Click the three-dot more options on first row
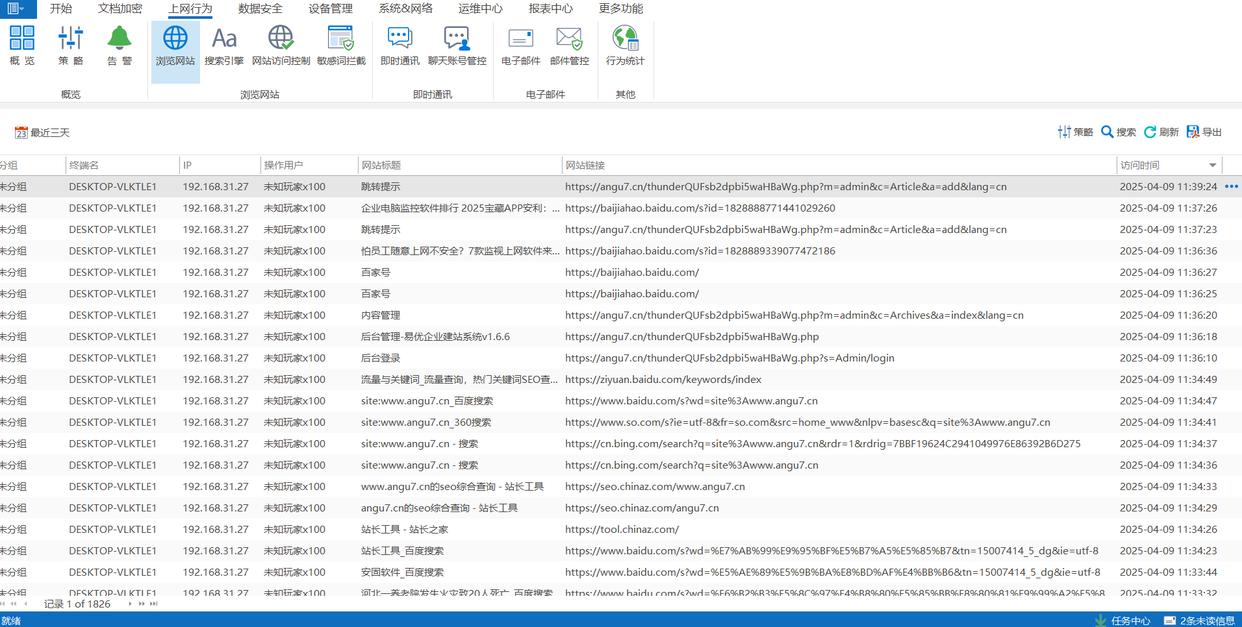 click(x=1231, y=186)
